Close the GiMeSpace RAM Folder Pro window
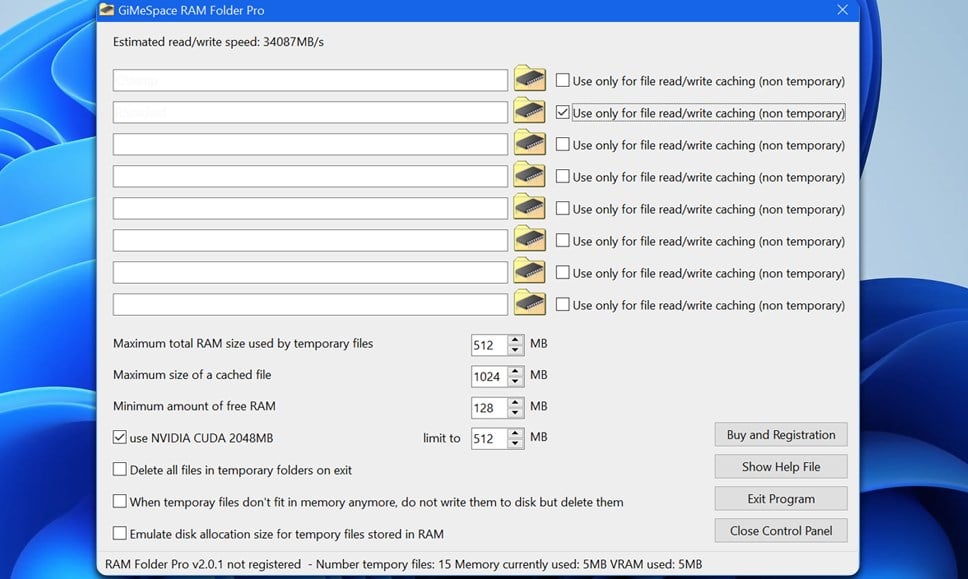This screenshot has height=579, width=968. [x=843, y=10]
